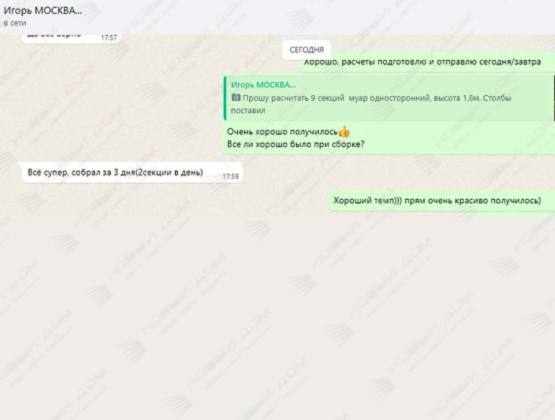555x420 pixels.
Task: Click the 'в сети' online status text
Action: point(15,23)
